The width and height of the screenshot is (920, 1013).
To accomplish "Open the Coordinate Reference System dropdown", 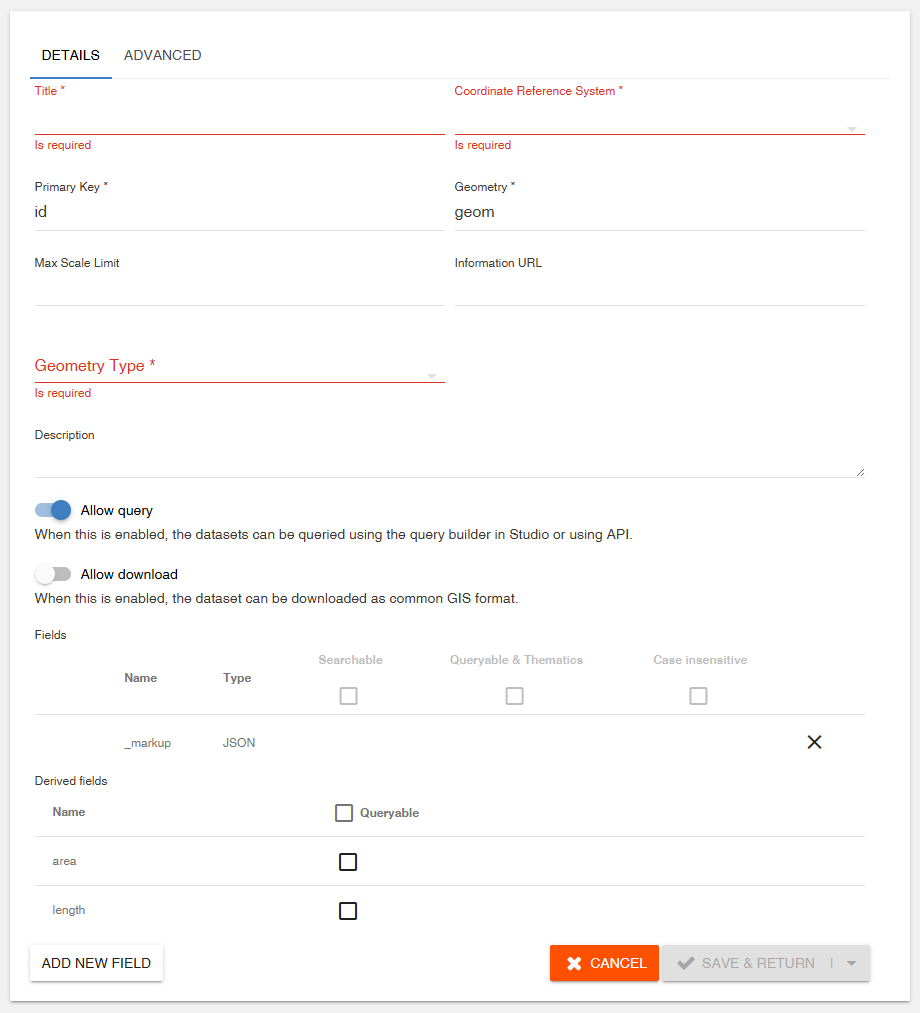I will [850, 126].
